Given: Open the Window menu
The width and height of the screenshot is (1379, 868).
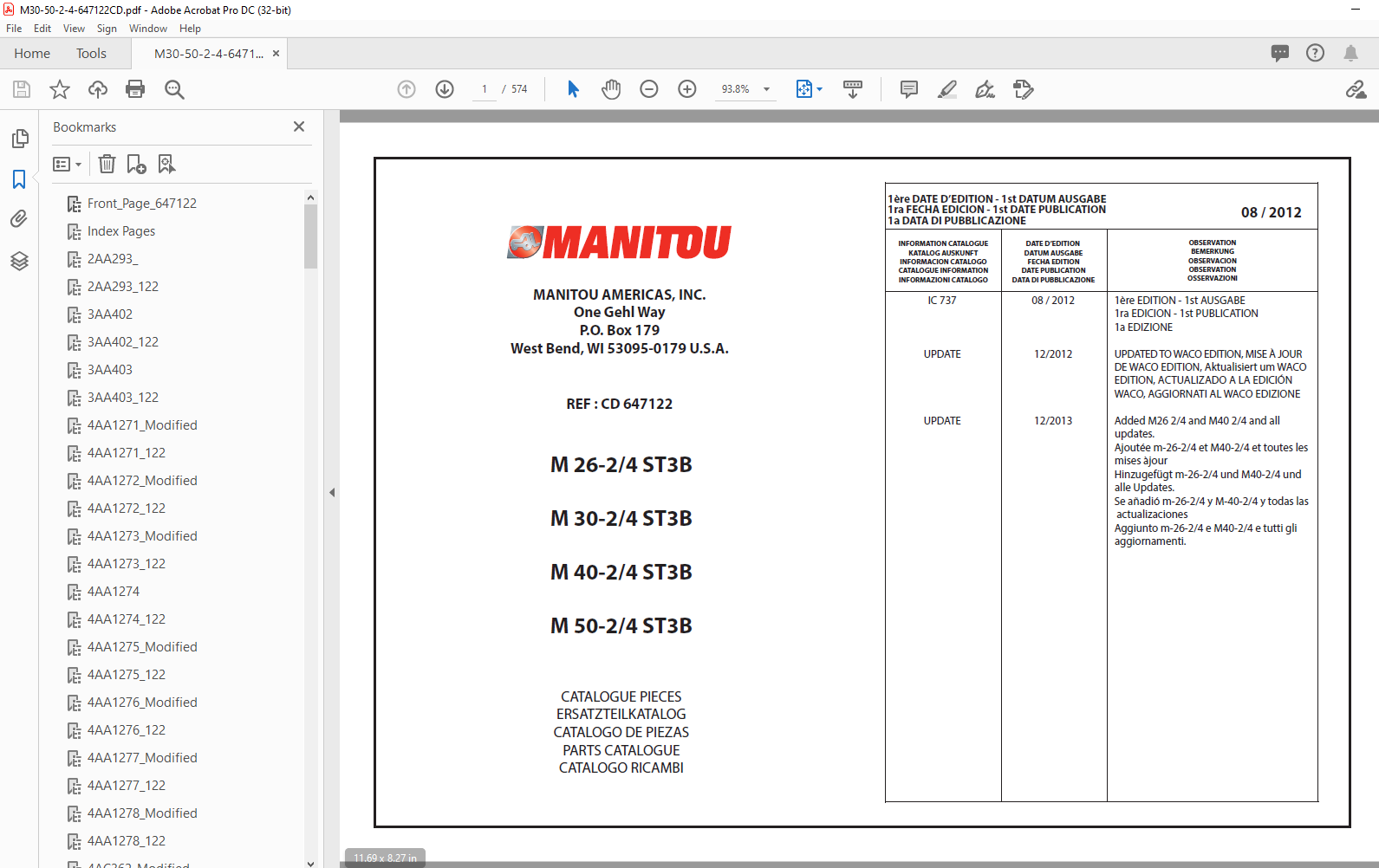Looking at the screenshot, I should coord(147,29).
